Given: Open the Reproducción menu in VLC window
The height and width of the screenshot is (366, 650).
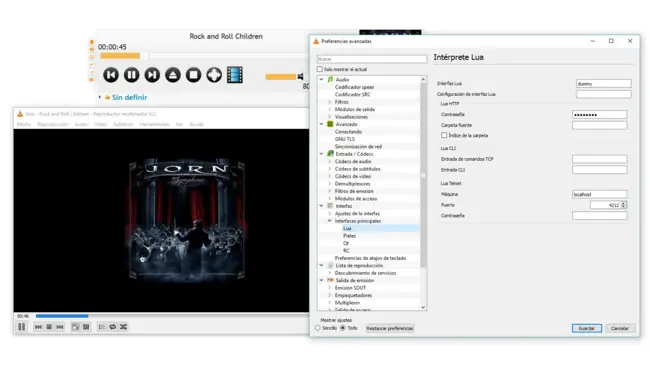Looking at the screenshot, I should pyautogui.click(x=53, y=124).
